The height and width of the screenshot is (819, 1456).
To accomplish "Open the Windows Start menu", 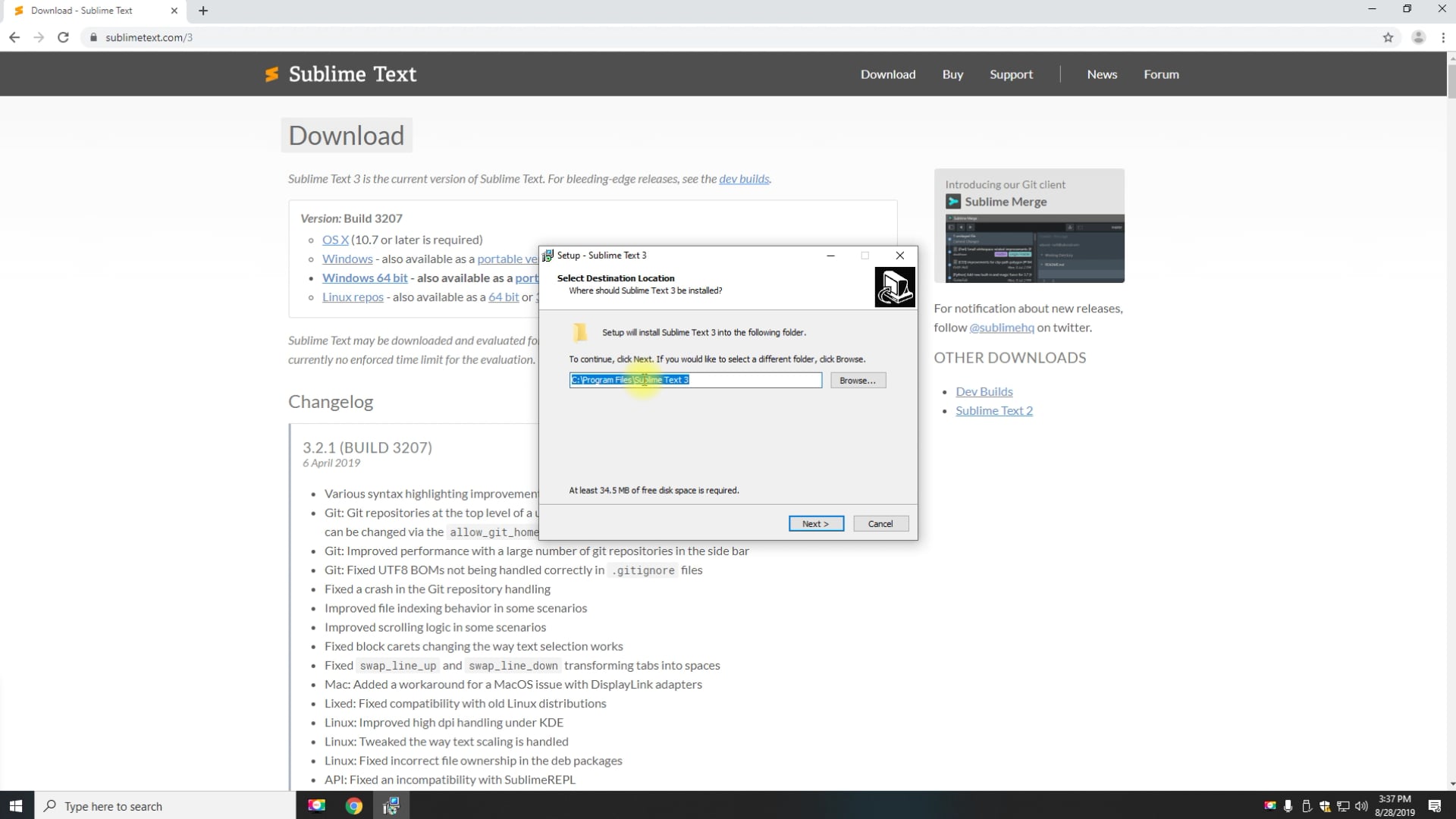I will click(16, 805).
